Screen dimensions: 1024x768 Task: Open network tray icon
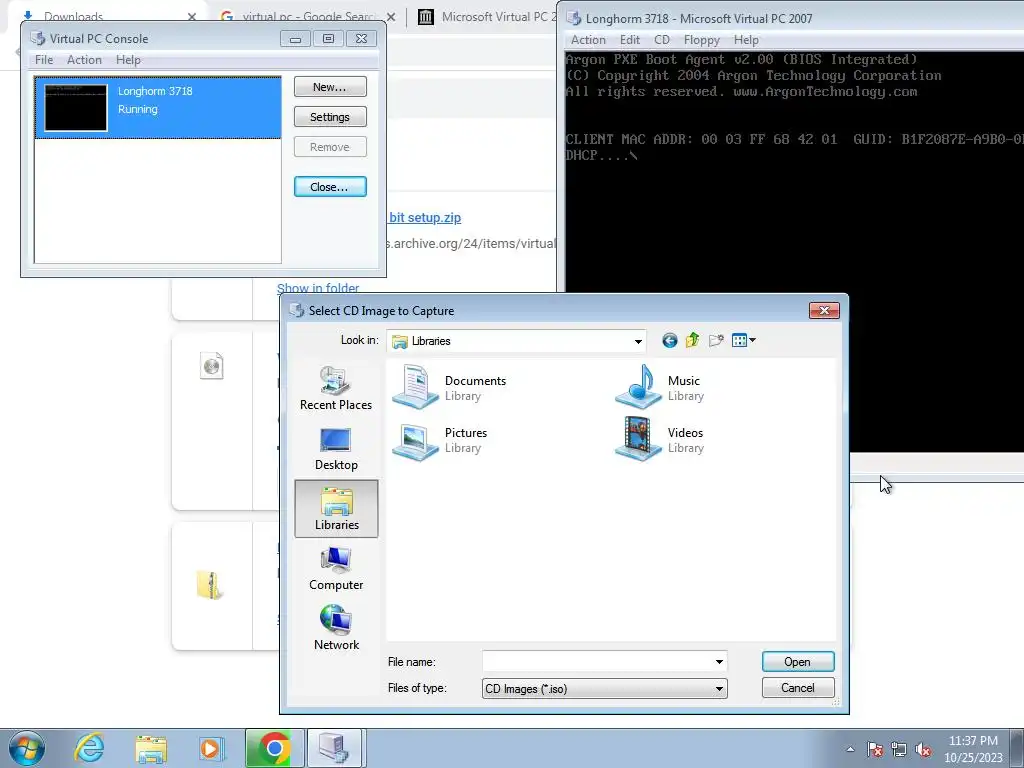click(899, 749)
